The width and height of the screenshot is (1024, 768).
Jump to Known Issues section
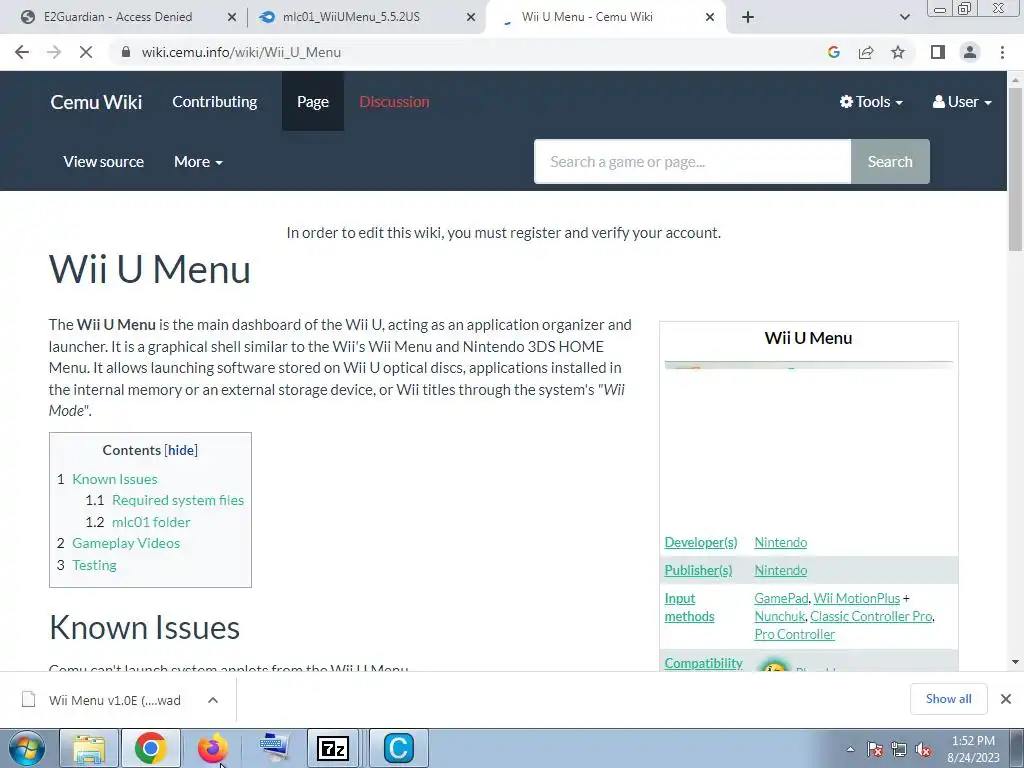click(115, 479)
